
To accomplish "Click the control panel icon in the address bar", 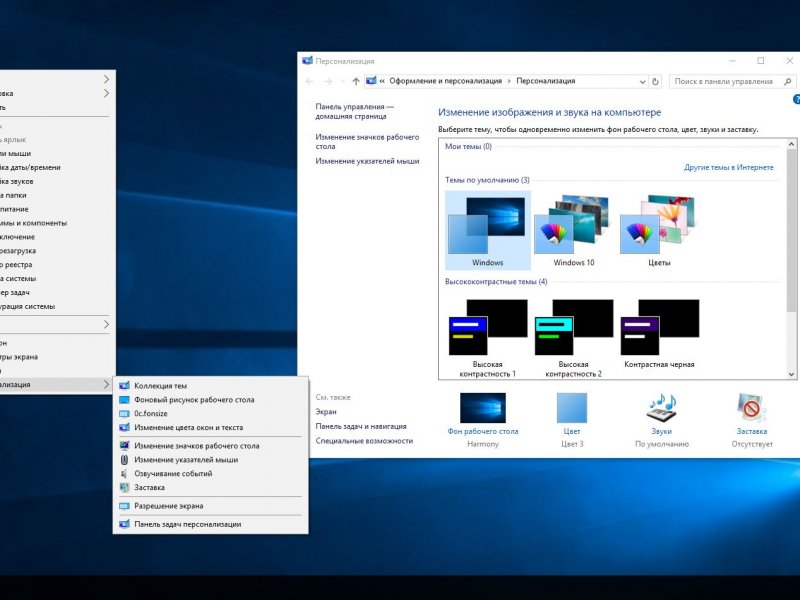I will [x=371, y=81].
